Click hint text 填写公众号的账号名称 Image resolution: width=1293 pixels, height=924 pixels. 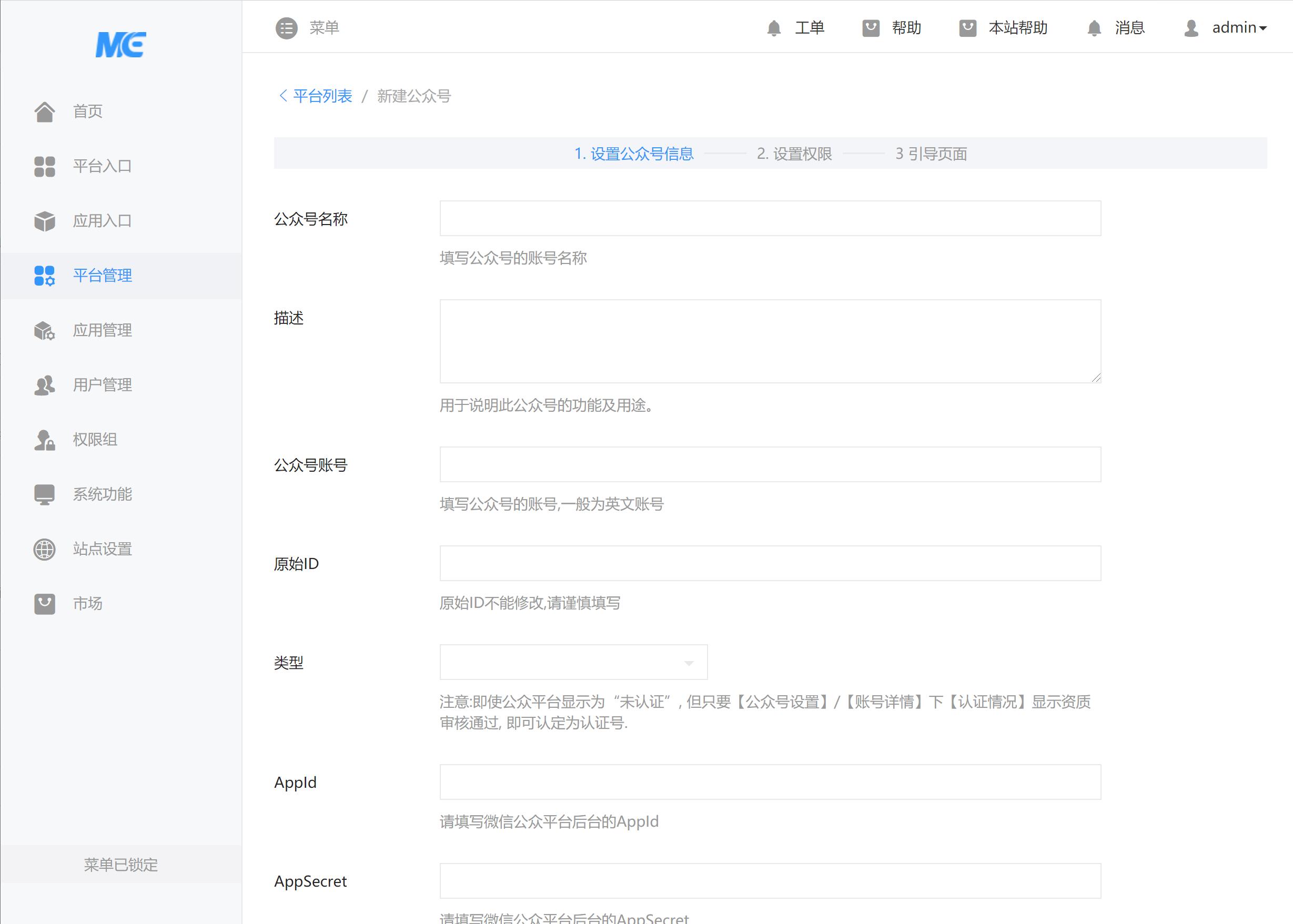coord(513,258)
